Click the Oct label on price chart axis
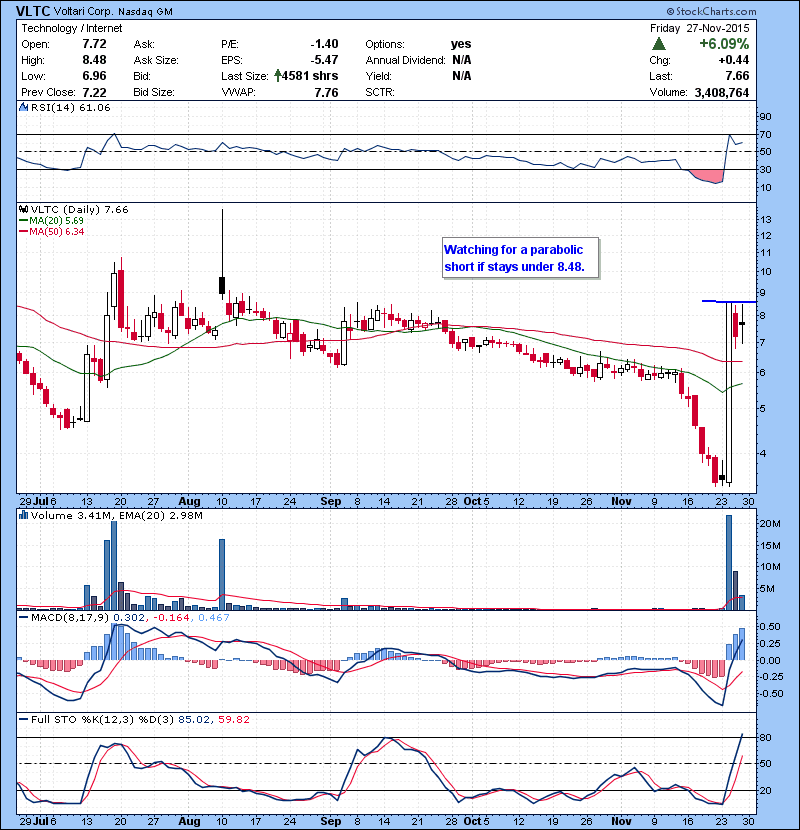The height and width of the screenshot is (830, 800). 472,501
